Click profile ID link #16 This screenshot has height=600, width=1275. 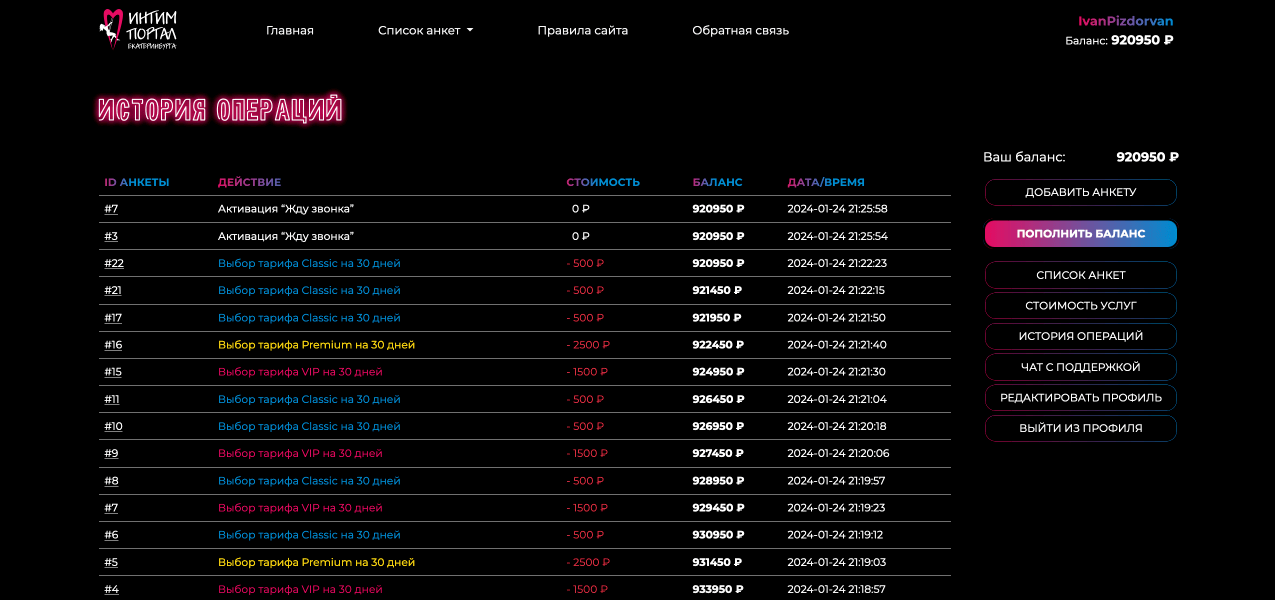[113, 345]
